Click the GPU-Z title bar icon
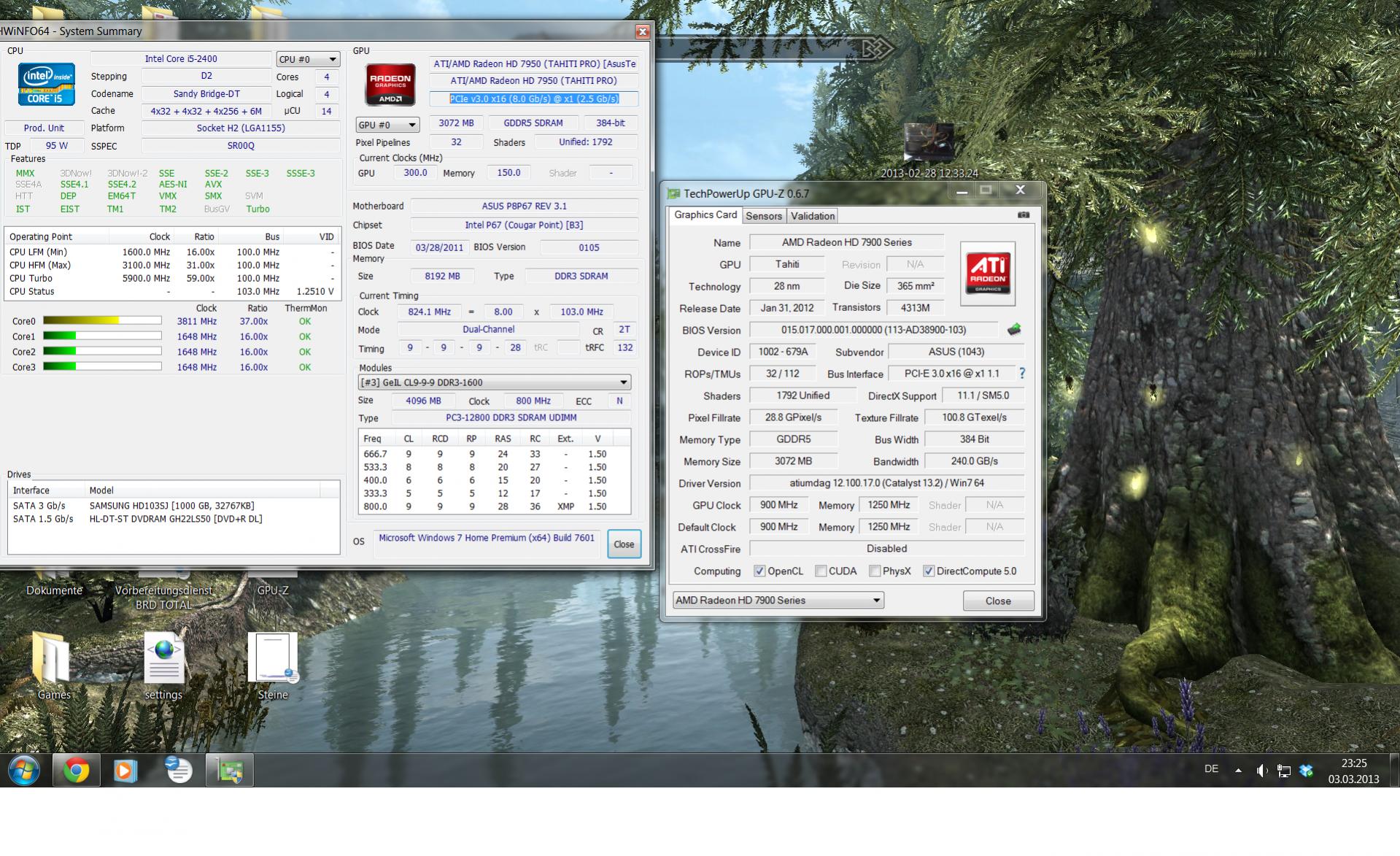This screenshot has height=856, width=1400. [x=673, y=193]
